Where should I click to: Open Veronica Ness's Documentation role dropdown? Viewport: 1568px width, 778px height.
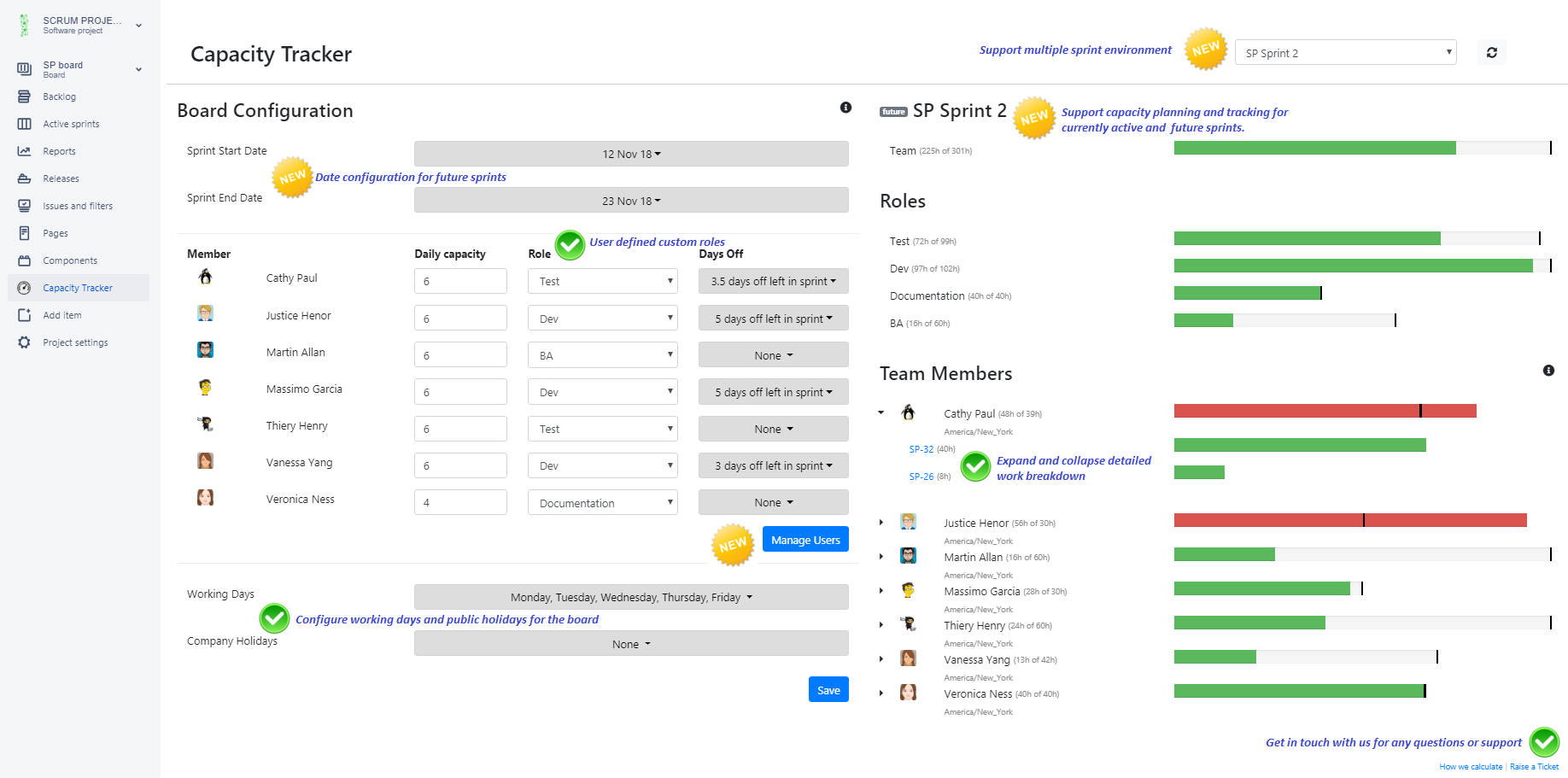pyautogui.click(x=603, y=502)
